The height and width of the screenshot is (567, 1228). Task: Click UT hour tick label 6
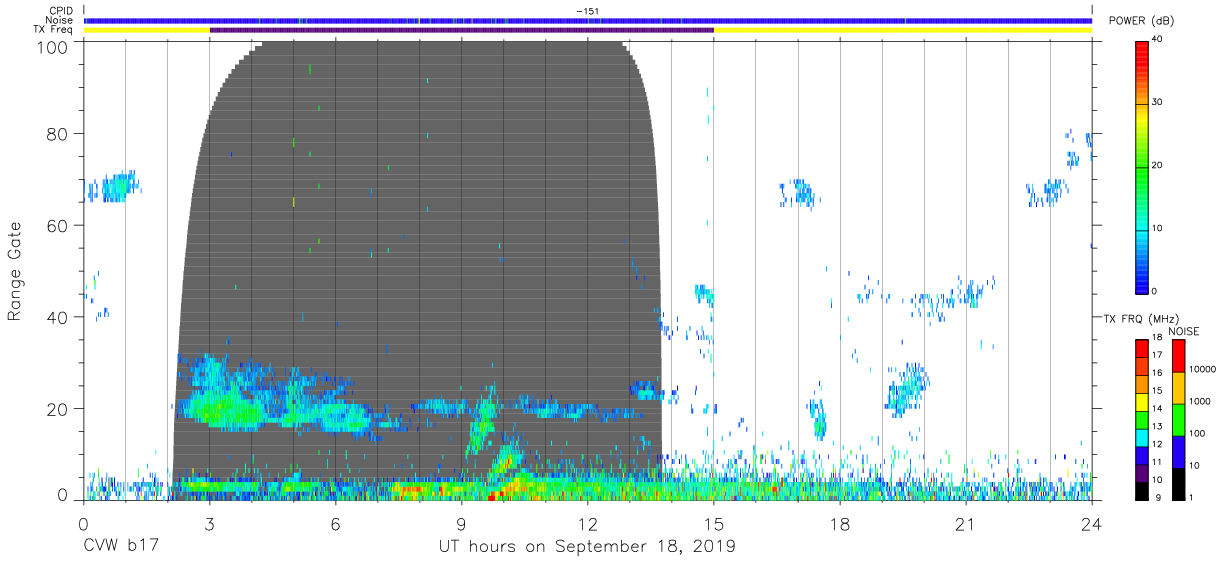point(336,526)
